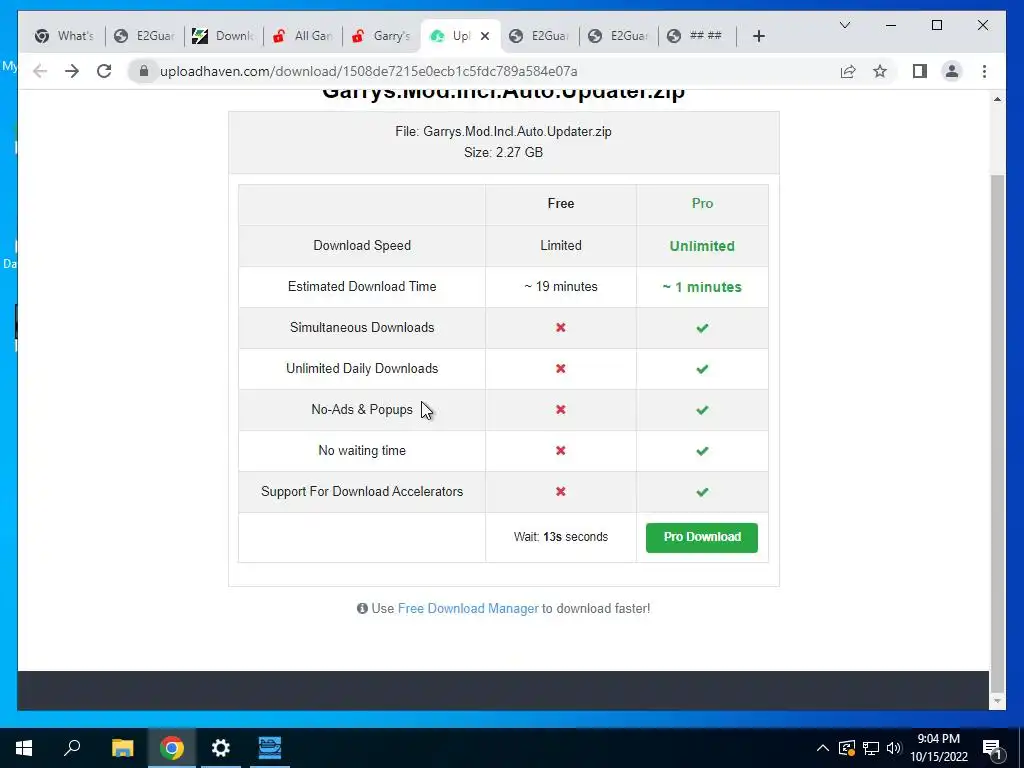Open a new browser tab
This screenshot has height=768, width=1024.
tap(758, 36)
